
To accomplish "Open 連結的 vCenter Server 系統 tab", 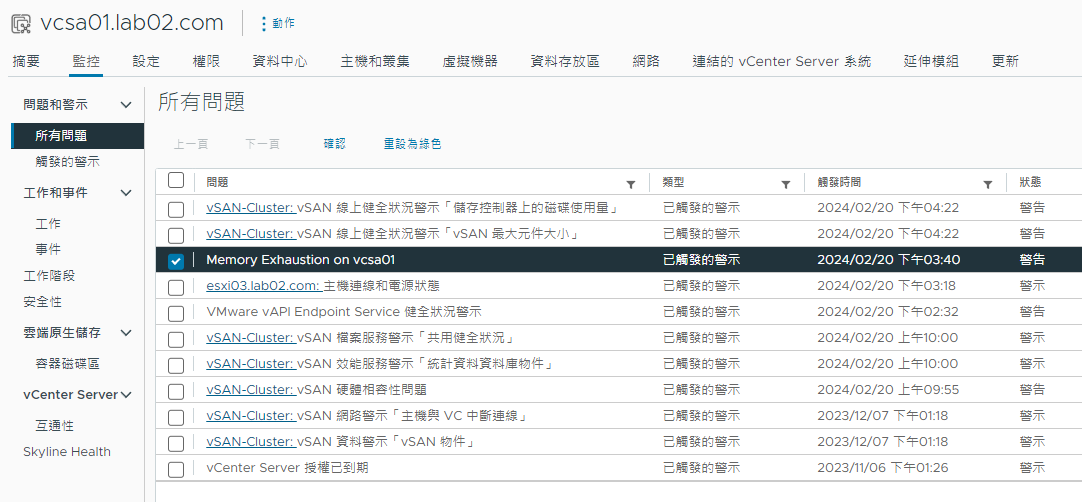I will 782,61.
